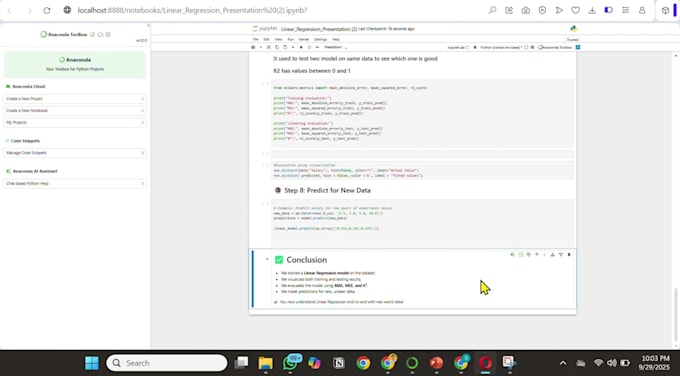Open the Edit menu in Jupyter
Viewport: 680px width, 376px height.
coord(267,39)
